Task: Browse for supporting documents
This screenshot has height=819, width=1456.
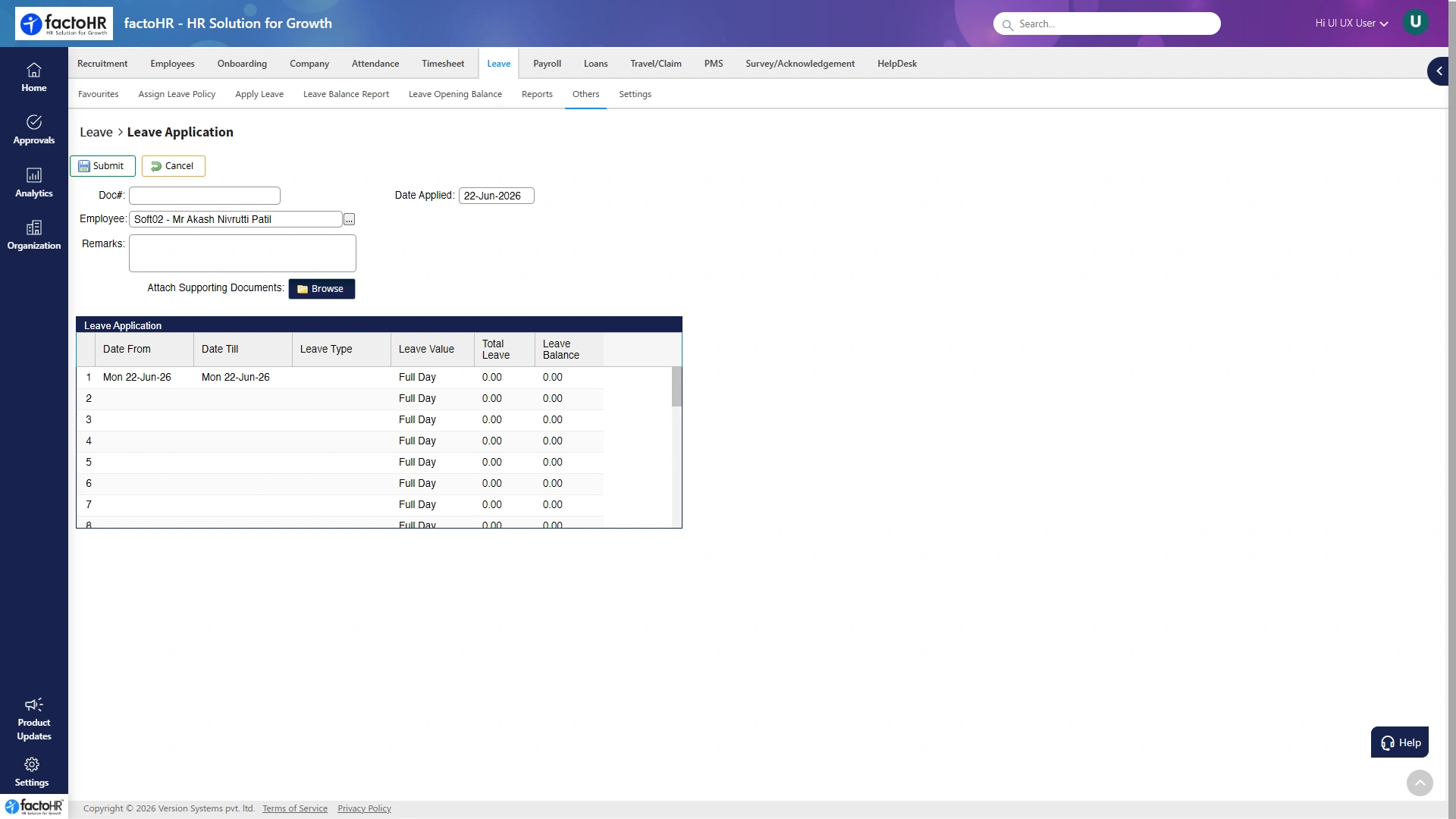Action: click(x=322, y=289)
